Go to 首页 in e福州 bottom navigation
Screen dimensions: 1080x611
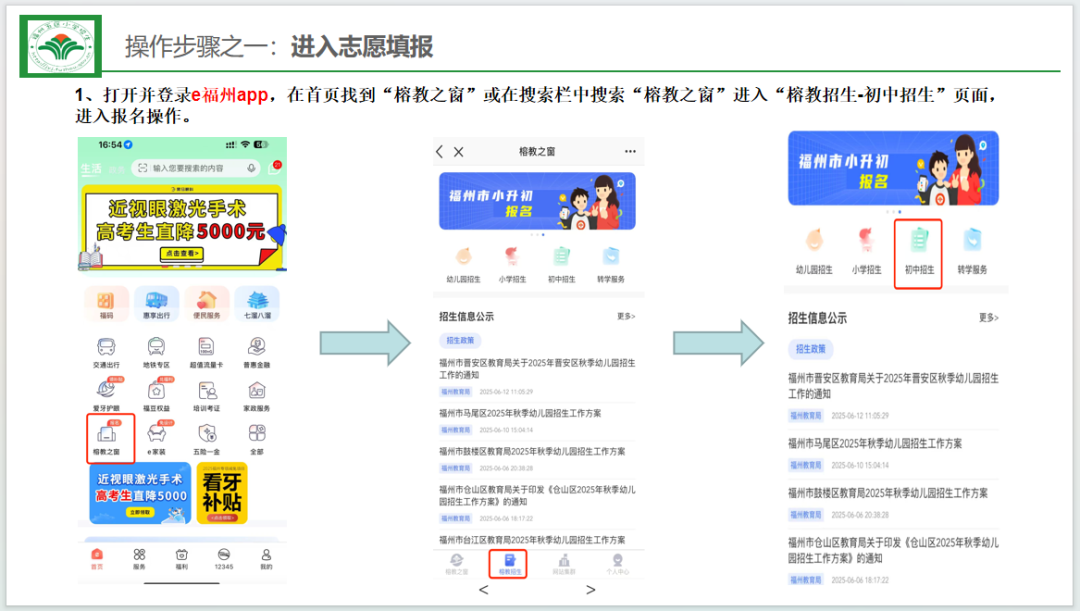(97, 559)
